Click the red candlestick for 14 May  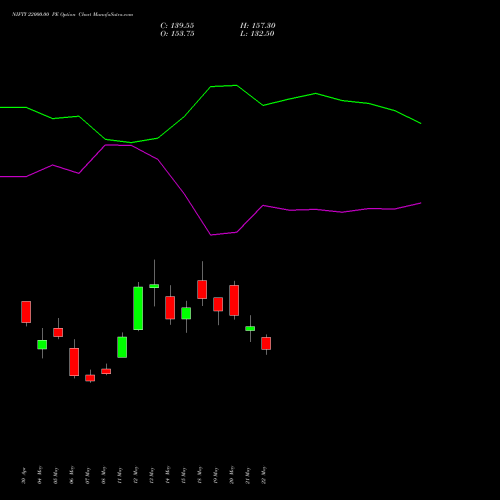[170, 308]
